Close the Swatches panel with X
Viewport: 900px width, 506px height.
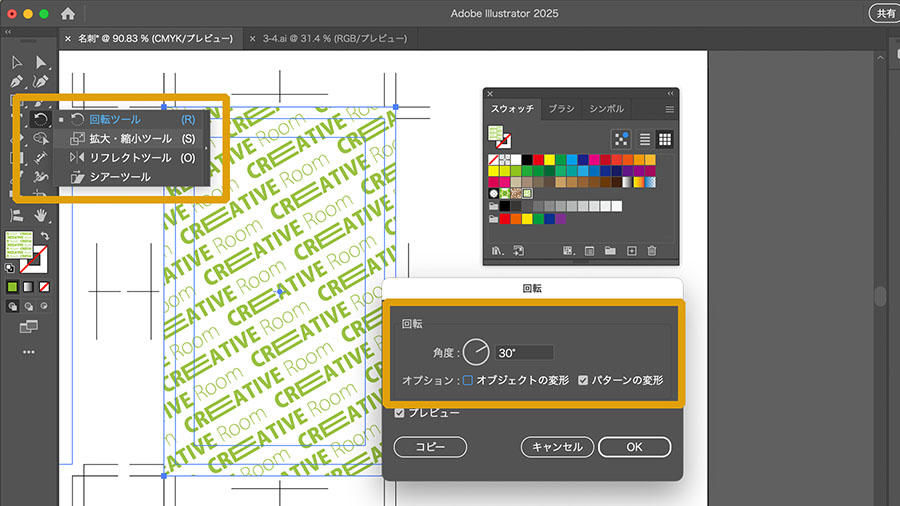pyautogui.click(x=490, y=94)
